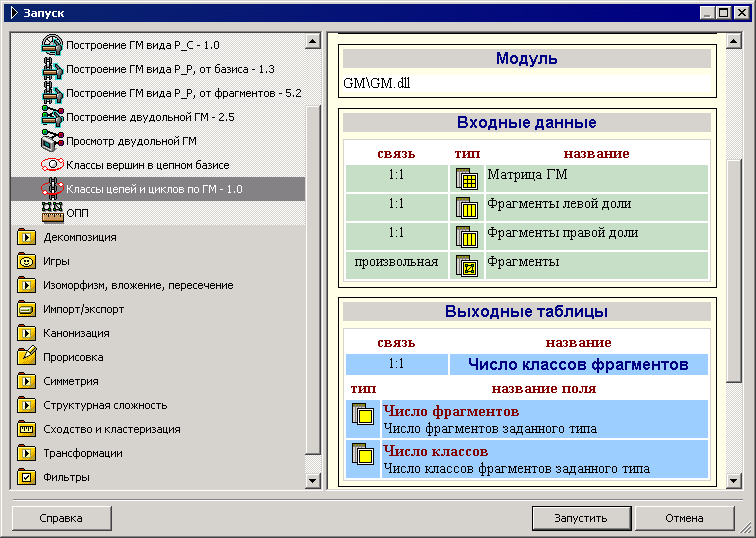Image resolution: width=756 pixels, height=538 pixels.
Task: Select Классы цепей и циклов по ГМ
Action: [154, 189]
